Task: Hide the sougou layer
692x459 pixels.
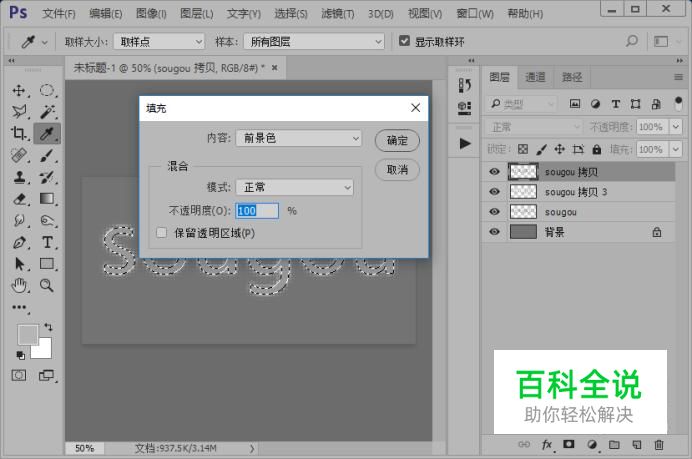Action: pos(494,212)
